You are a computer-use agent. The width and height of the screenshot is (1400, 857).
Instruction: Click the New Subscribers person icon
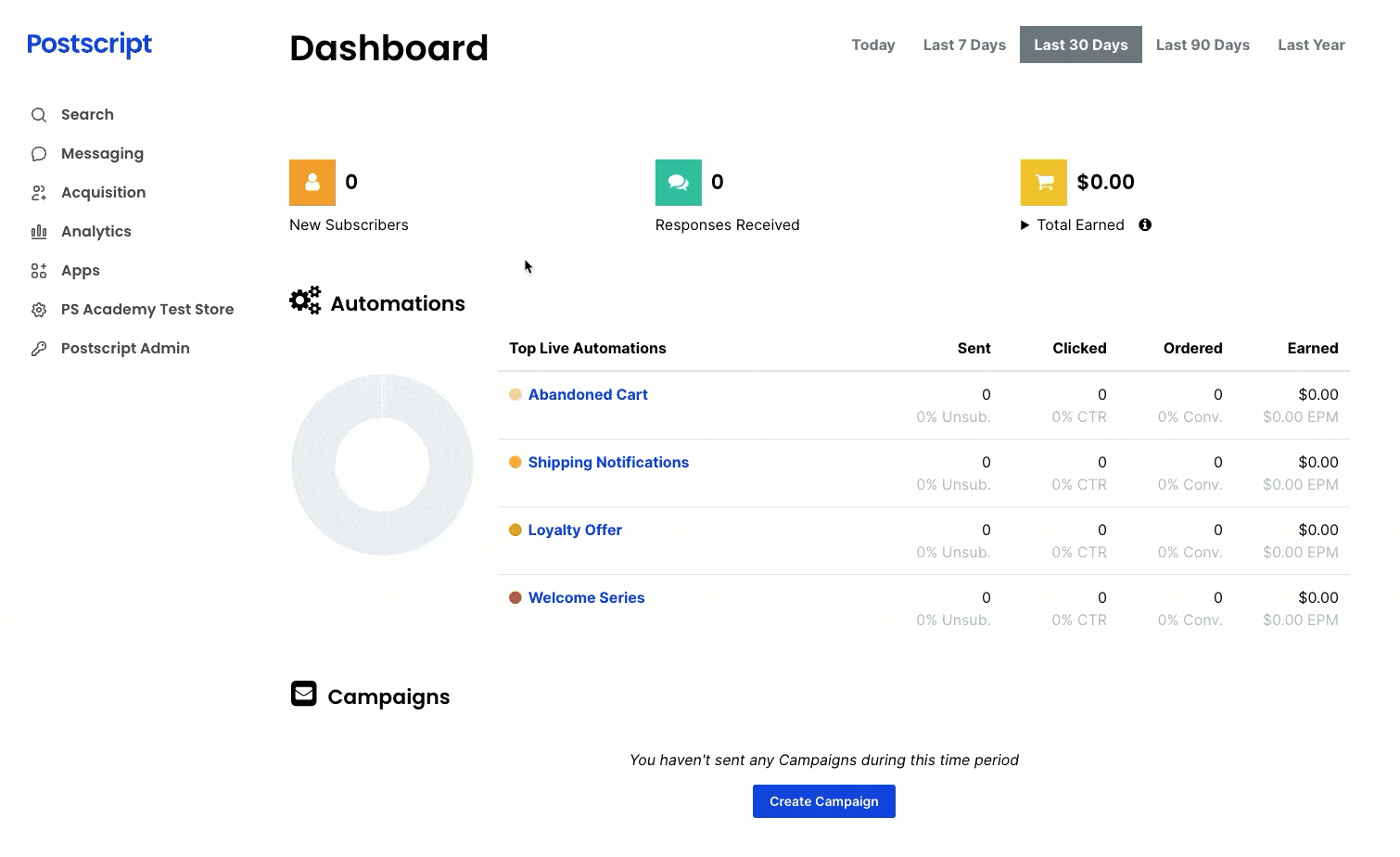(x=312, y=182)
